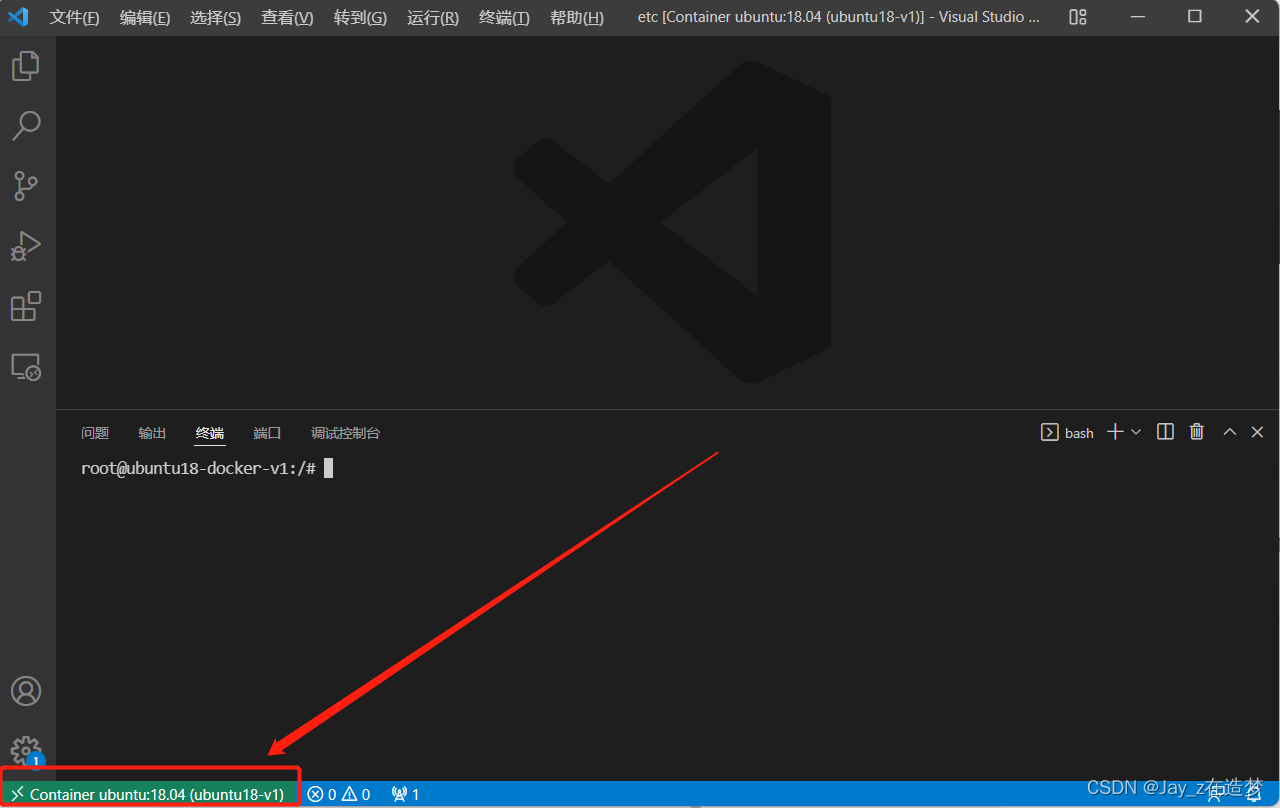The width and height of the screenshot is (1280, 808).
Task: Open the Remote Explorer view
Action: point(26,367)
